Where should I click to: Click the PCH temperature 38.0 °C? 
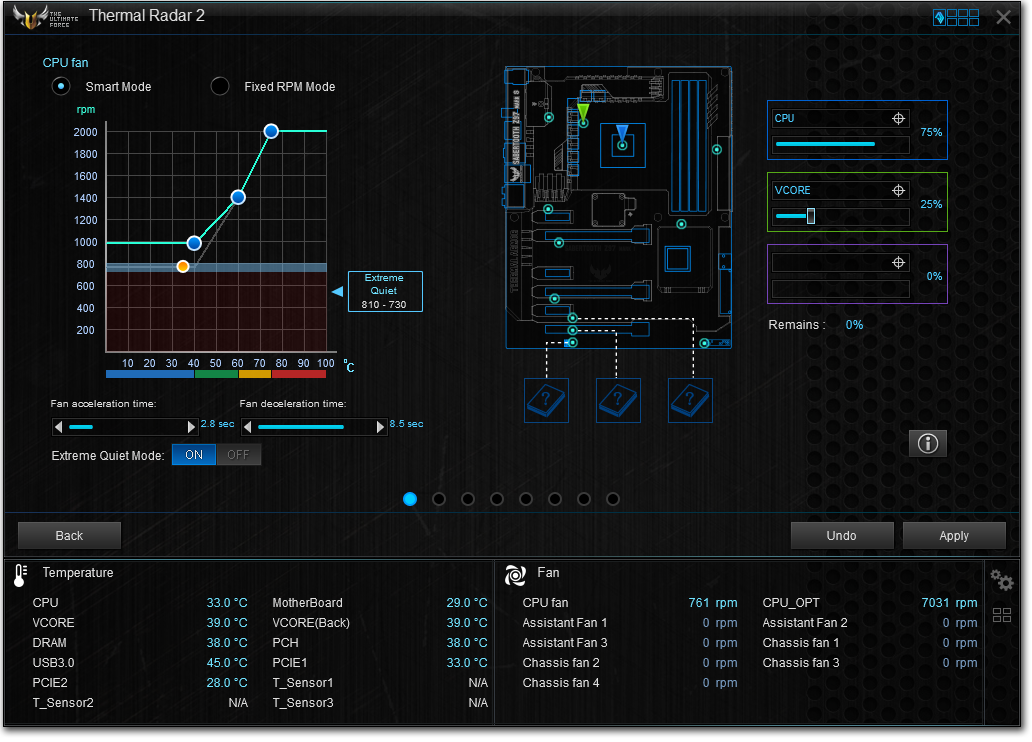467,643
